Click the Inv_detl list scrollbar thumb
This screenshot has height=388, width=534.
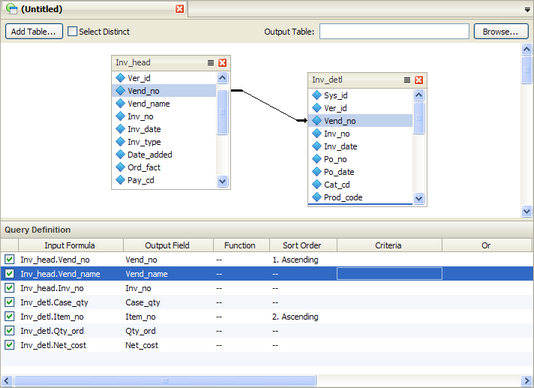click(x=419, y=118)
